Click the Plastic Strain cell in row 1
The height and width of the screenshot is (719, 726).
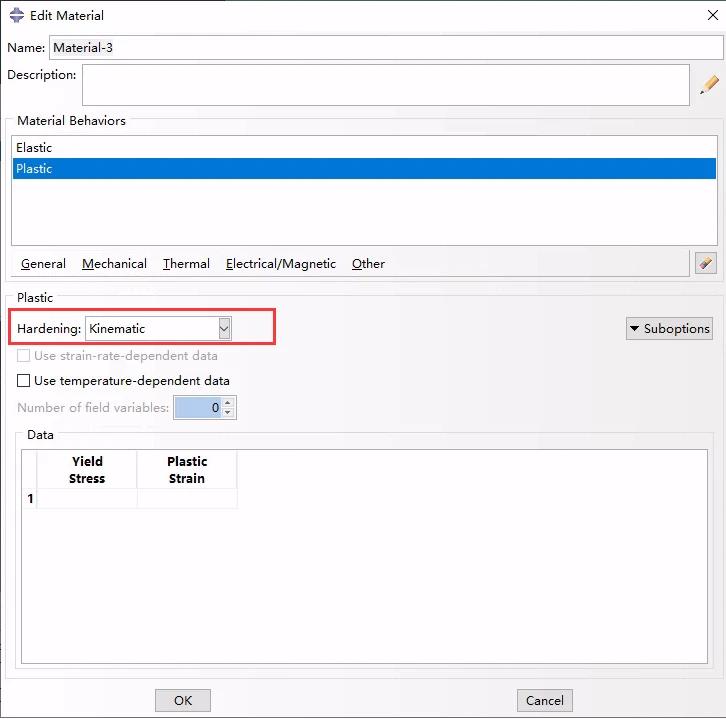(x=187, y=499)
